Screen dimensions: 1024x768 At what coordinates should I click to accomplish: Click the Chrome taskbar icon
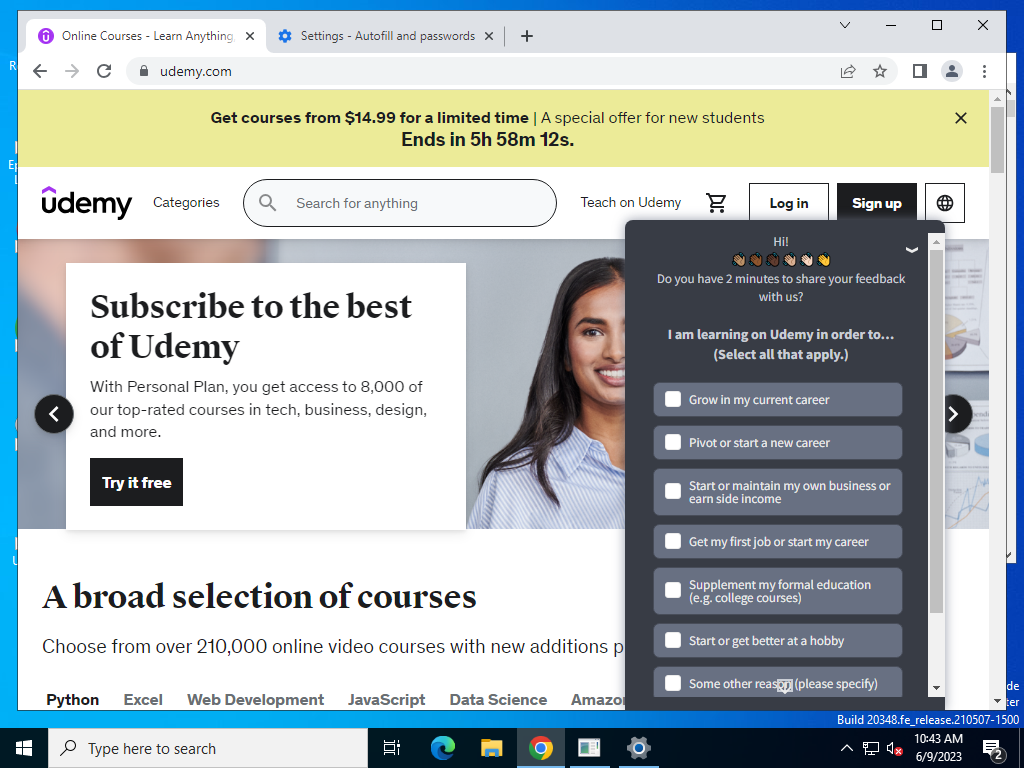tap(541, 748)
